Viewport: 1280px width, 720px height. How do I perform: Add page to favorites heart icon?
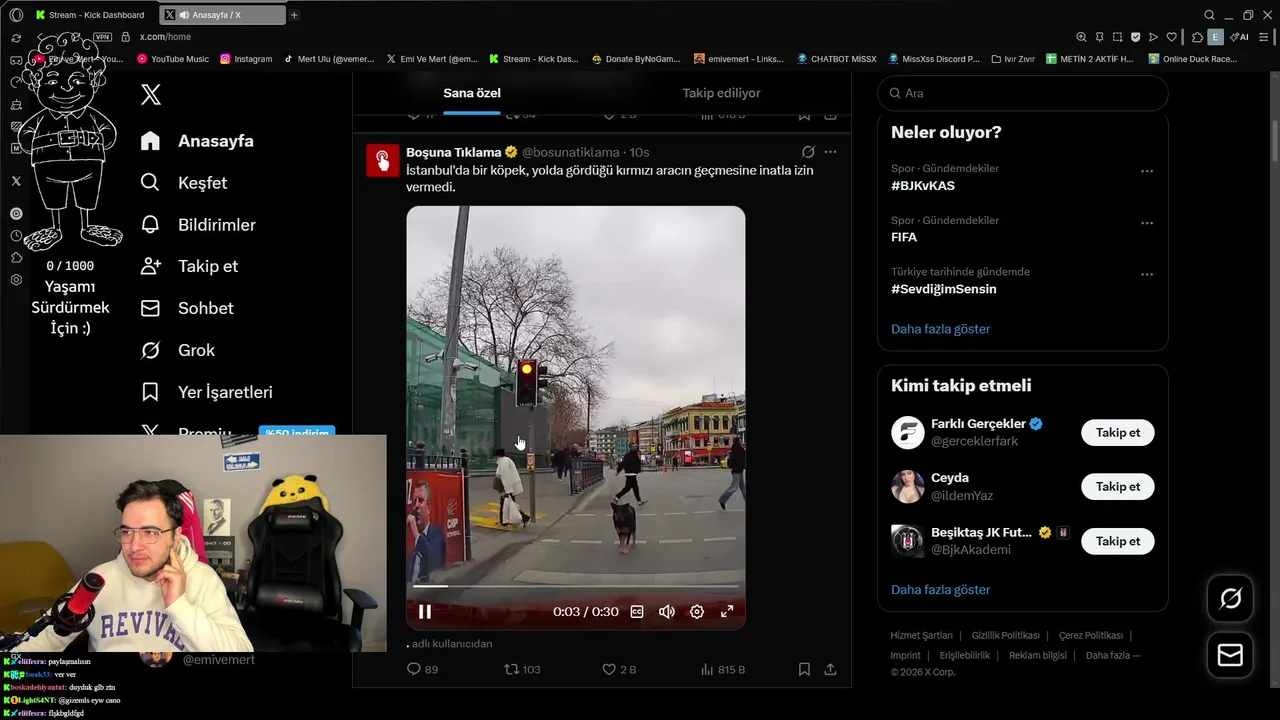coord(1171,37)
